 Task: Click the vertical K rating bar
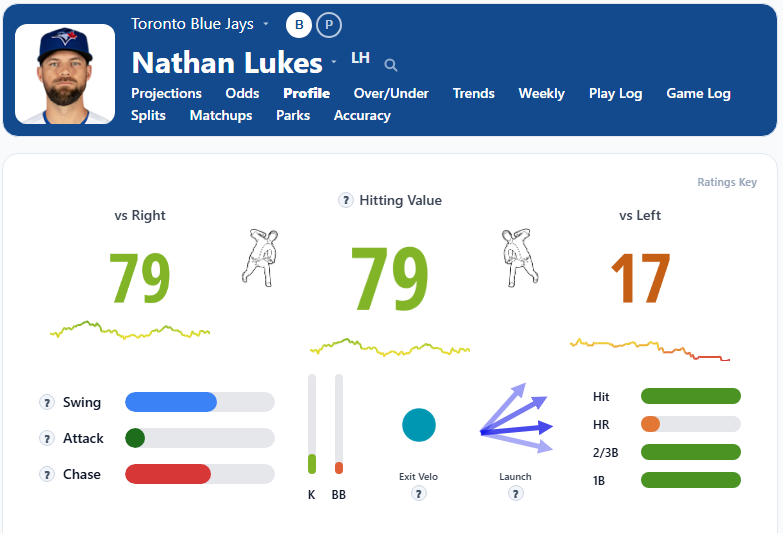[x=312, y=424]
